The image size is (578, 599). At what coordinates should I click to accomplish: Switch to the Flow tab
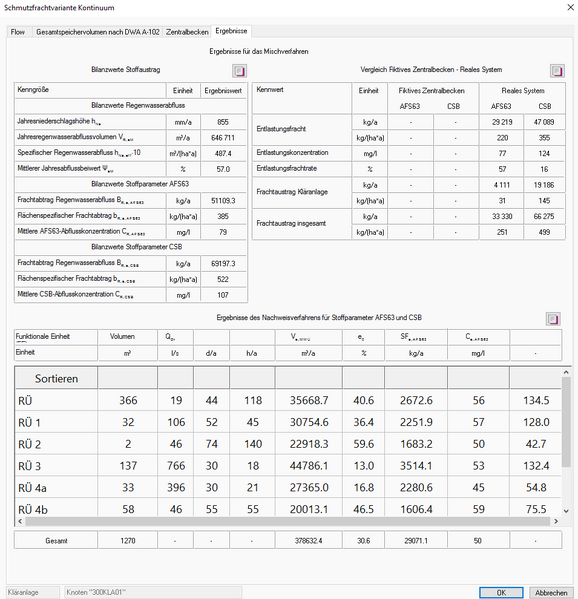(18, 32)
